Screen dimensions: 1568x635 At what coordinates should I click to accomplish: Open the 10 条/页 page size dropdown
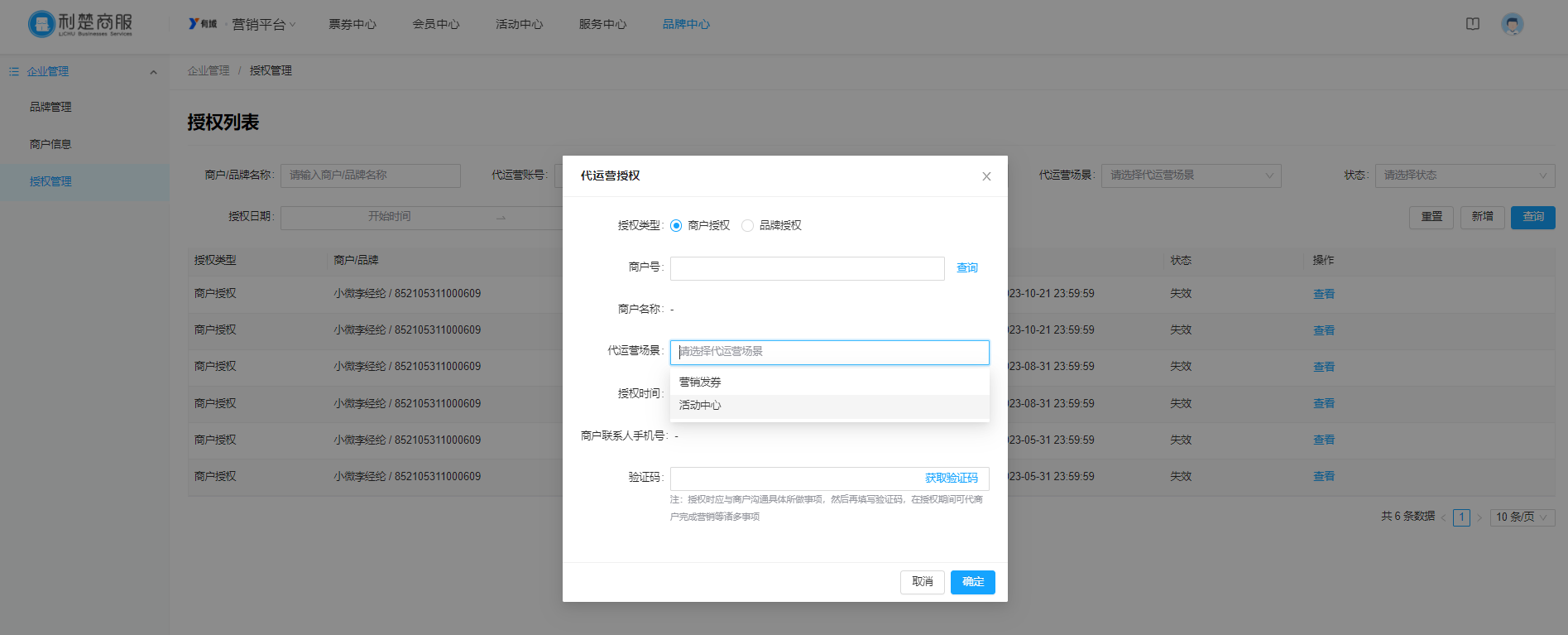click(1522, 518)
